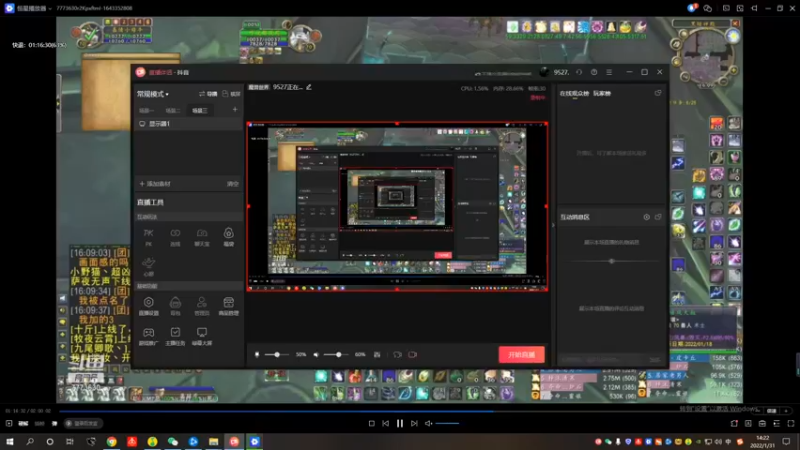Open the lucky bag (福袋) tool
The height and width of the screenshot is (450, 800).
(x=229, y=237)
